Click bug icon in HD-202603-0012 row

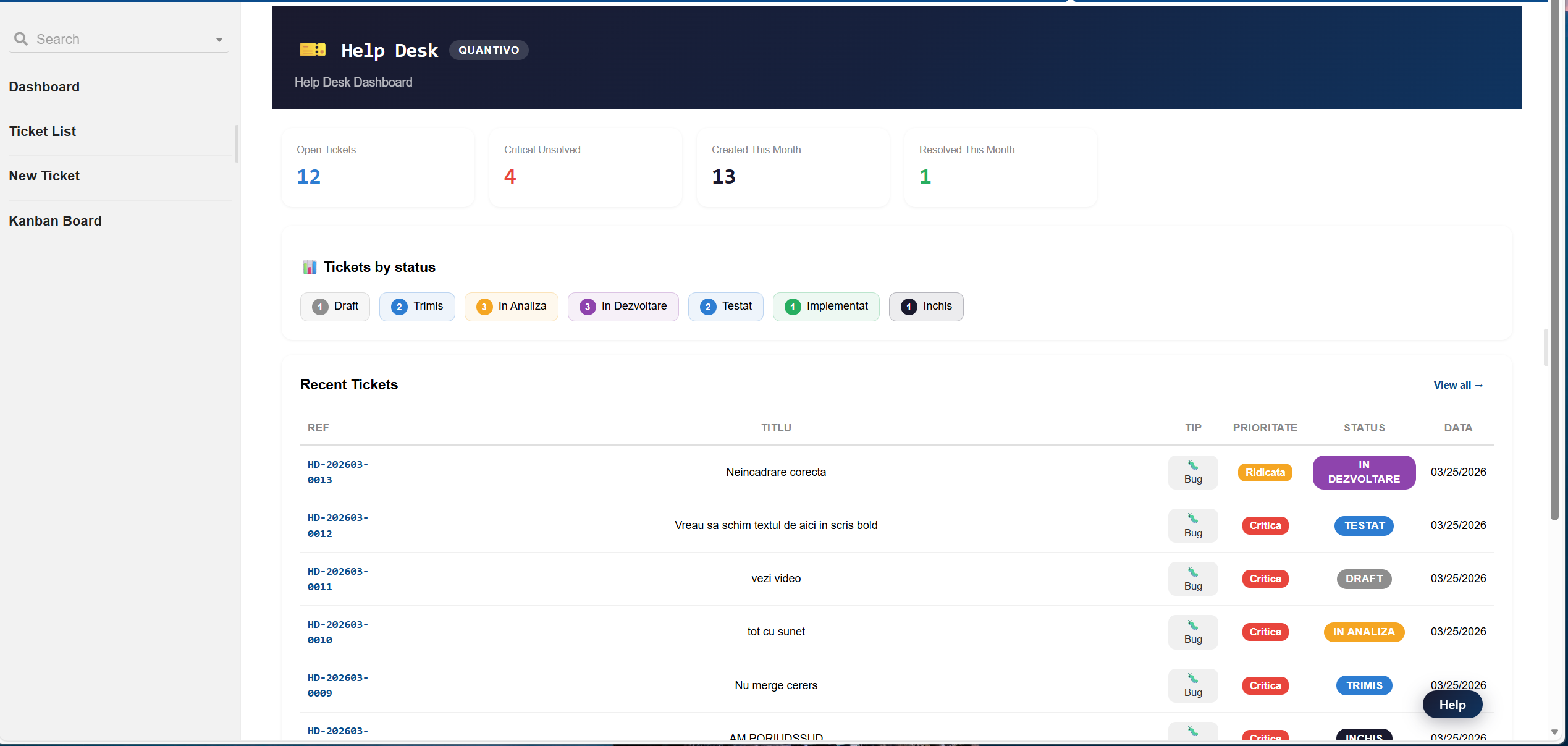point(1193,518)
